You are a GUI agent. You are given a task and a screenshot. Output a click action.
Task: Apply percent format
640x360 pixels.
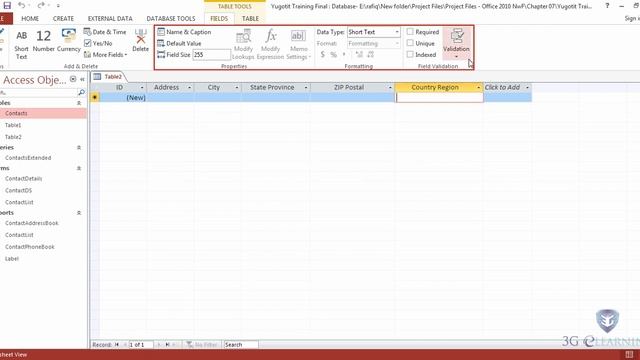click(x=333, y=54)
